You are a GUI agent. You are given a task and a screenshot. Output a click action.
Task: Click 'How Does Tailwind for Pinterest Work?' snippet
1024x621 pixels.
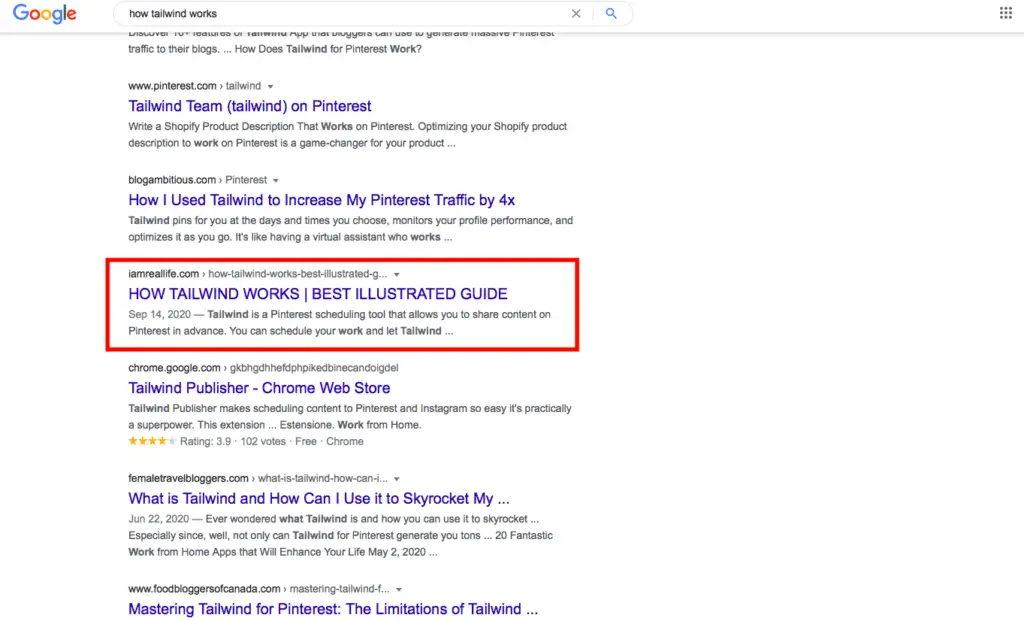[328, 49]
